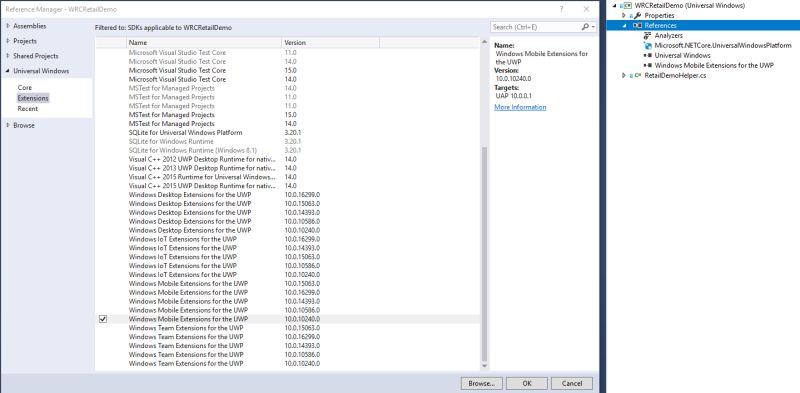Expand the Browse category
This screenshot has width=800, height=393.
point(8,125)
